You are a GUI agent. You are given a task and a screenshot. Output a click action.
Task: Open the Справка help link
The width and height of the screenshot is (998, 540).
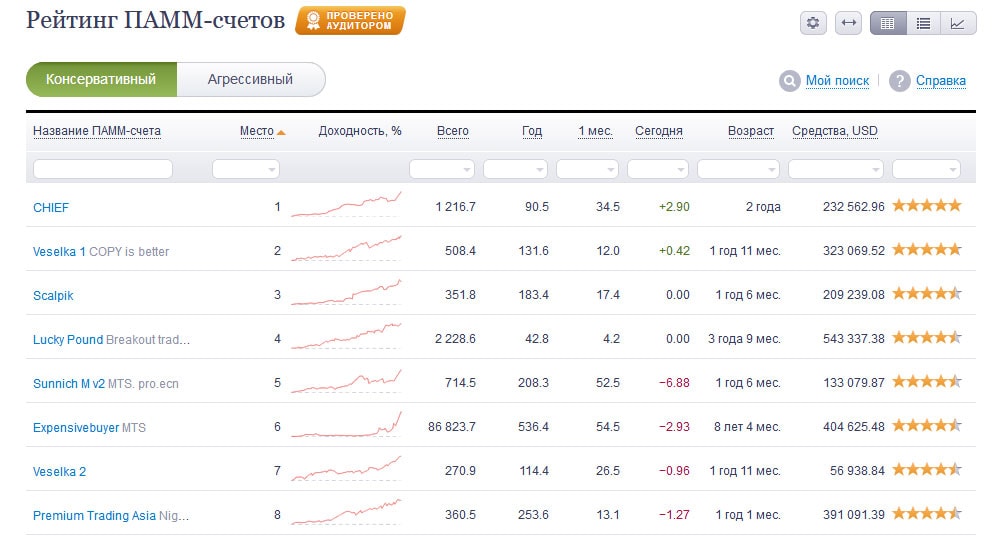point(941,81)
